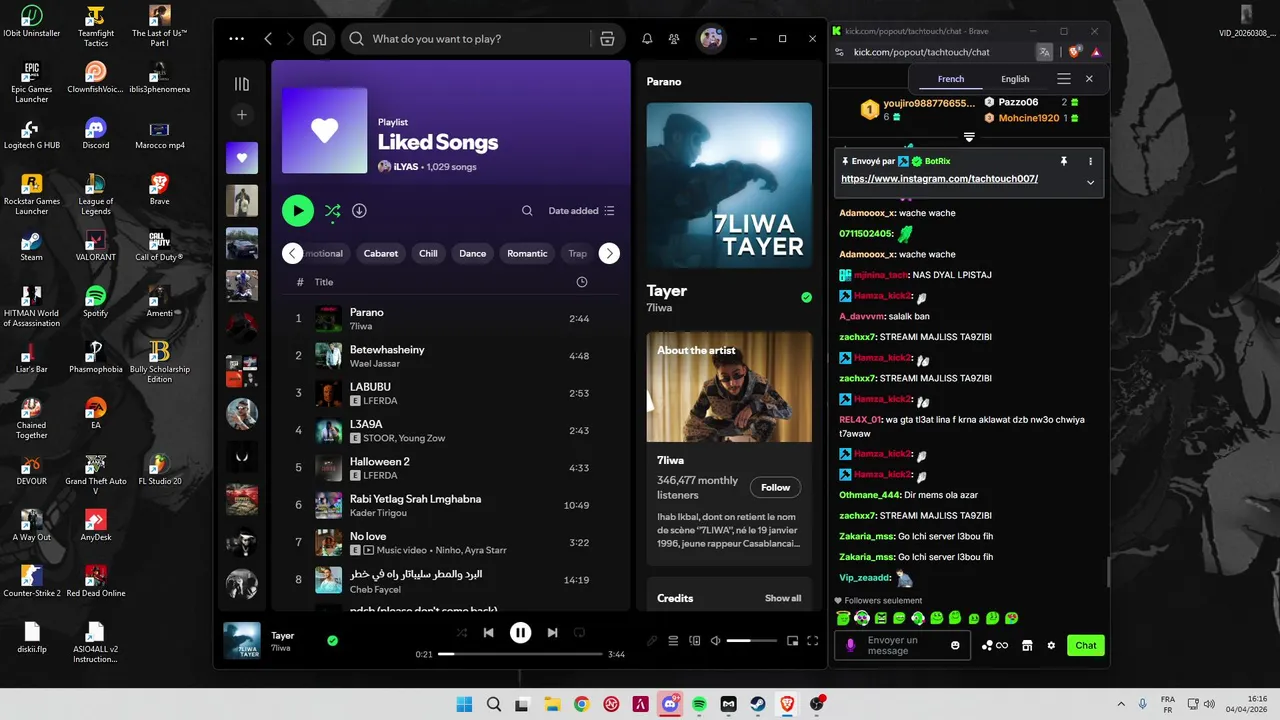Open Brave translate icon in address bar
Viewport: 1280px width, 720px height.
[1044, 52]
